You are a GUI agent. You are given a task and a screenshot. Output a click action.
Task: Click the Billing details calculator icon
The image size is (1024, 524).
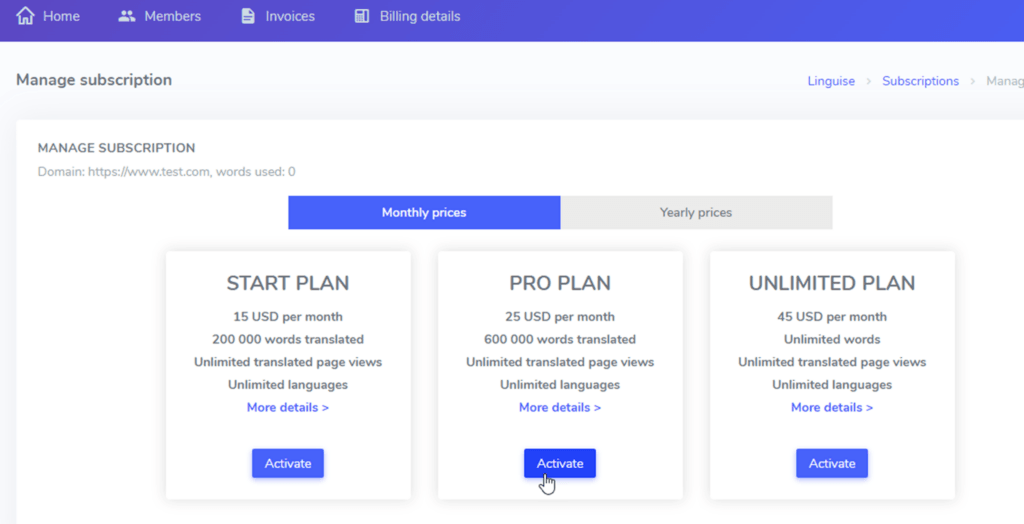pos(362,16)
